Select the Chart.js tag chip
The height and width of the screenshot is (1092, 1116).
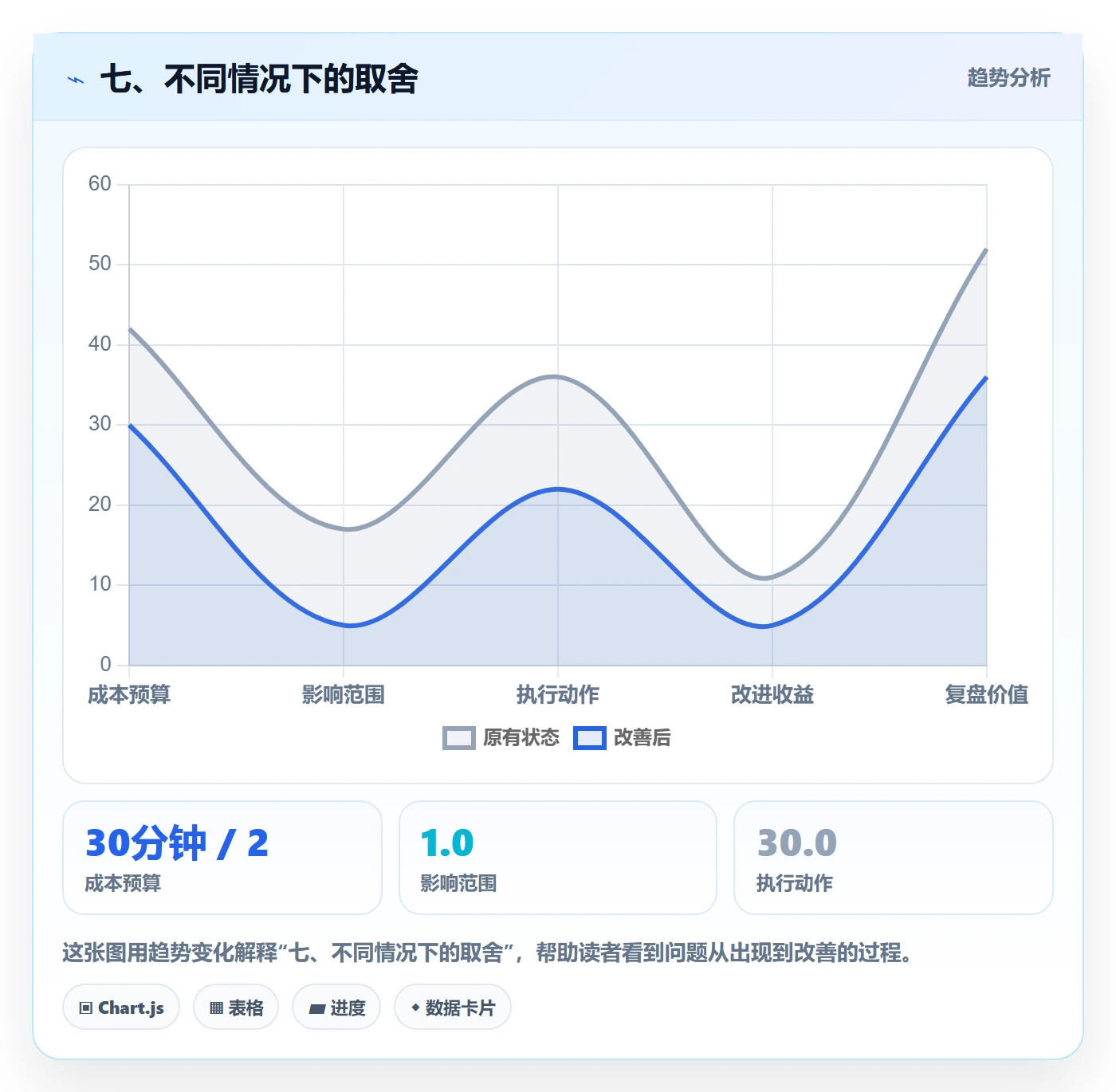pyautogui.click(x=121, y=1008)
